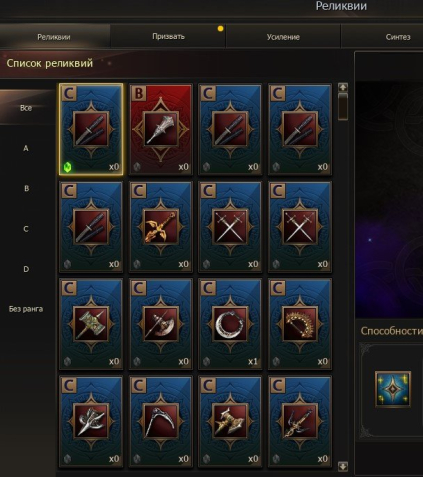The width and height of the screenshot is (423, 477).
Task: Choose the golden double-headed axe relic card
Action: click(x=230, y=421)
